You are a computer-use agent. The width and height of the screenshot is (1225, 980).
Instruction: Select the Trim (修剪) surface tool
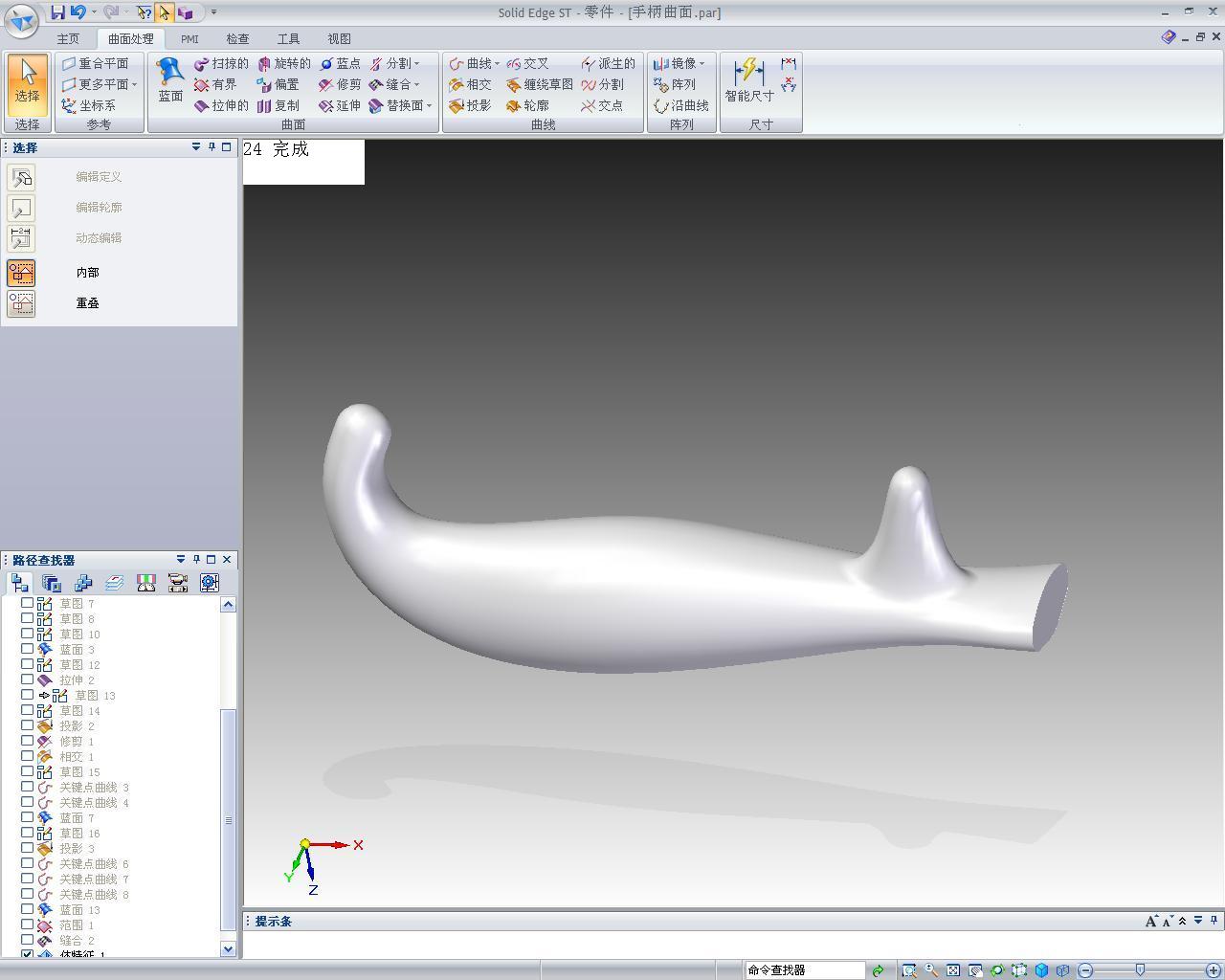tap(340, 84)
